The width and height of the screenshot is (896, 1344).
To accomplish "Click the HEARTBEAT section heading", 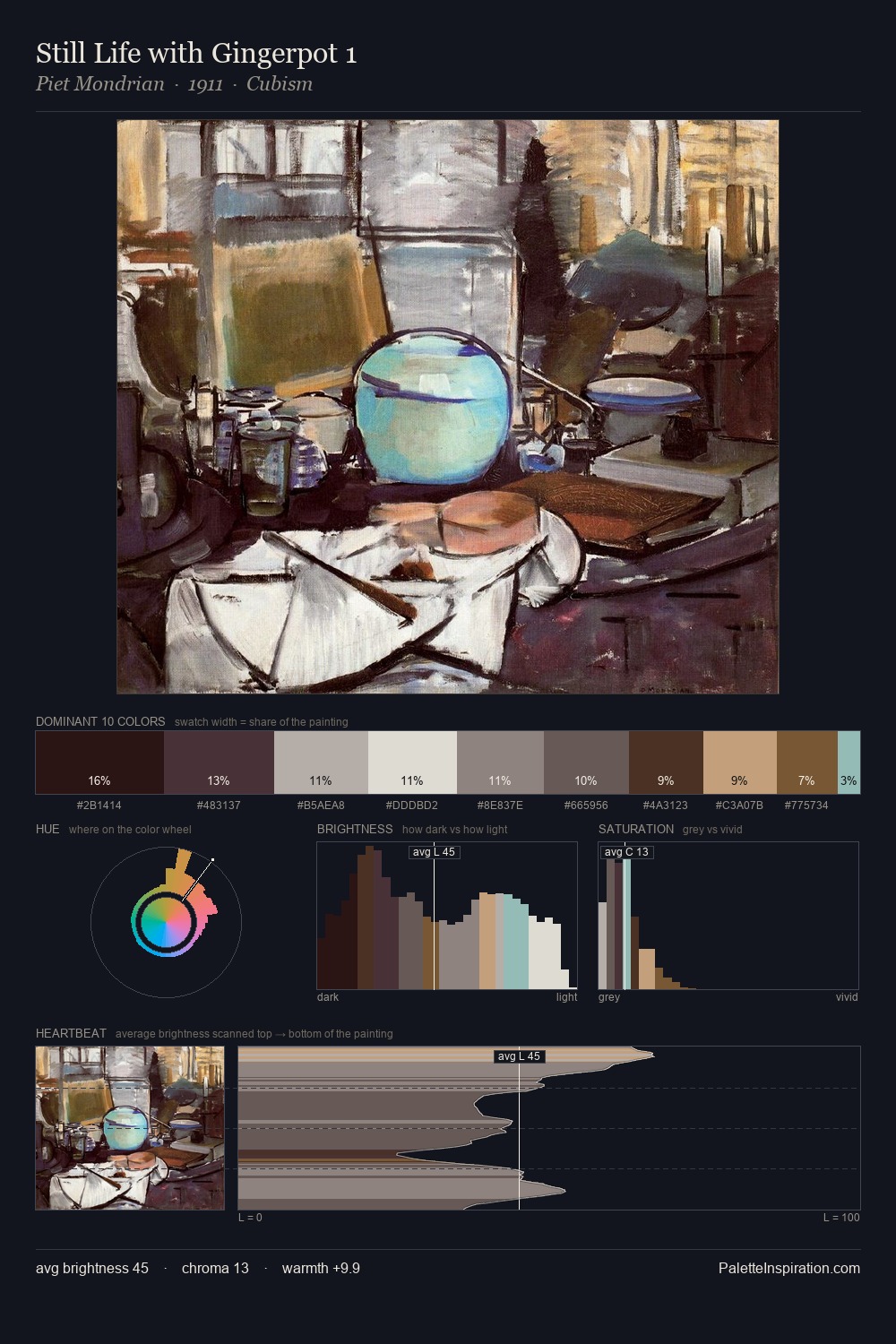I will pos(71,1033).
